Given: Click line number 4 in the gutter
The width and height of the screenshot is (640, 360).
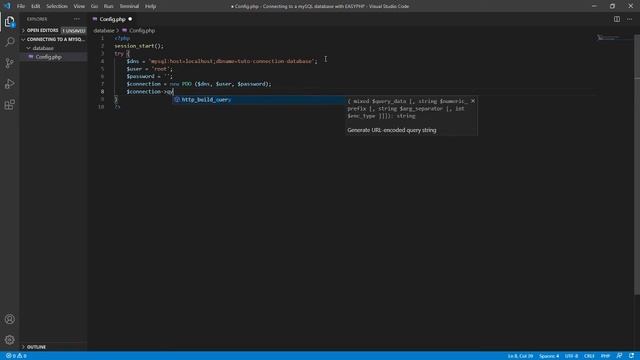Looking at the screenshot, I should (102, 61).
